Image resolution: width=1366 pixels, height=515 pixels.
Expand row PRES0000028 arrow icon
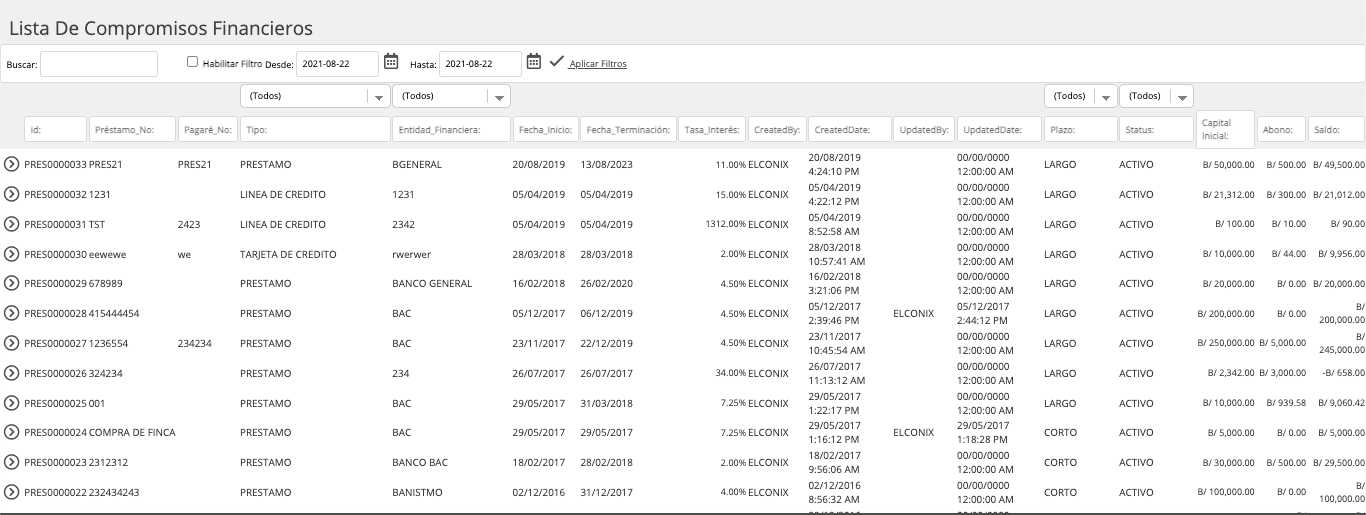pos(12,313)
